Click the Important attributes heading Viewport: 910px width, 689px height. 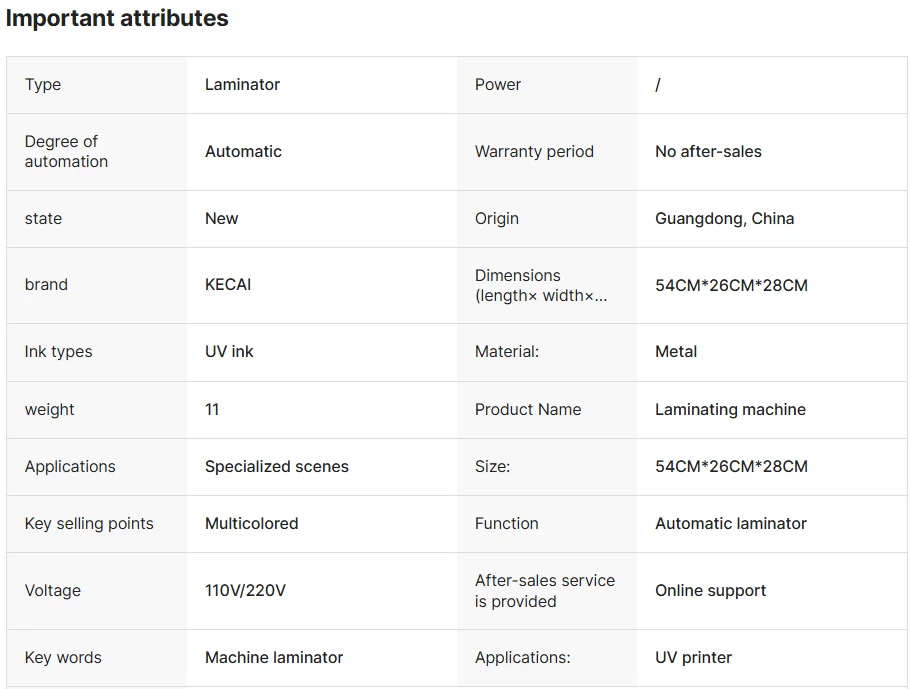[x=117, y=18]
